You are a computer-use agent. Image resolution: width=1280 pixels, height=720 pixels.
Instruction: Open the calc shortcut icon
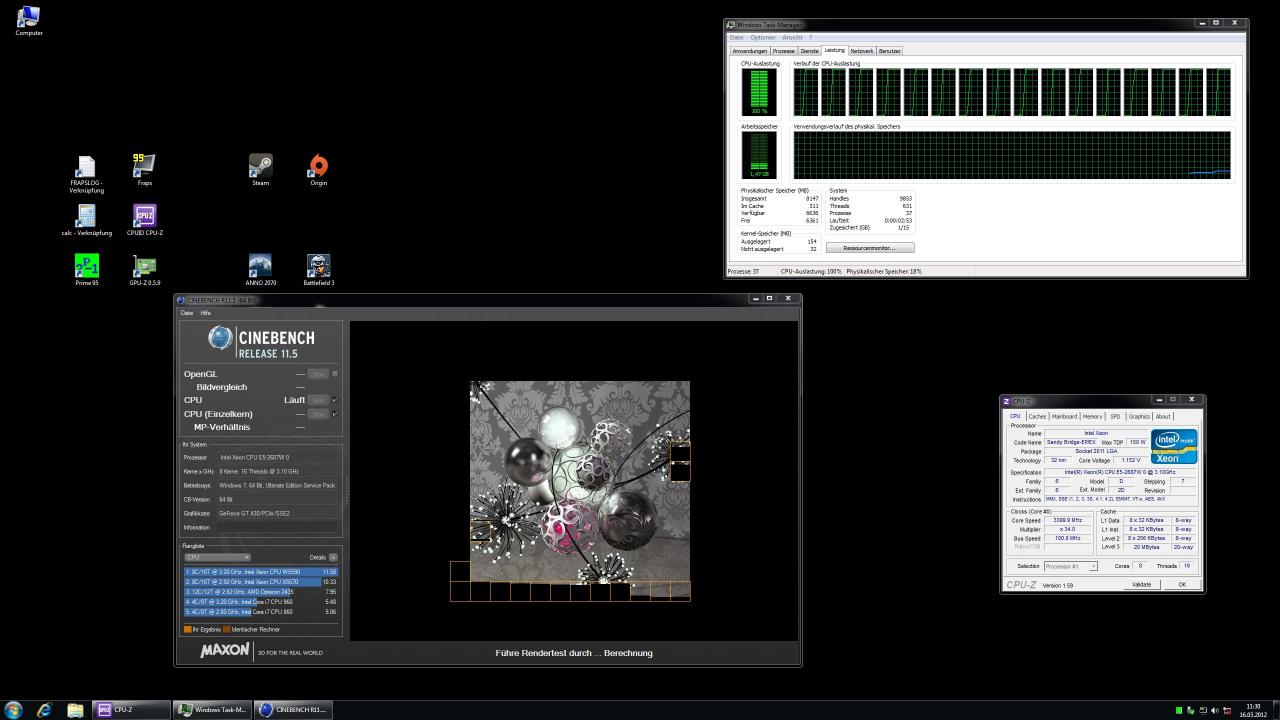tap(86, 220)
